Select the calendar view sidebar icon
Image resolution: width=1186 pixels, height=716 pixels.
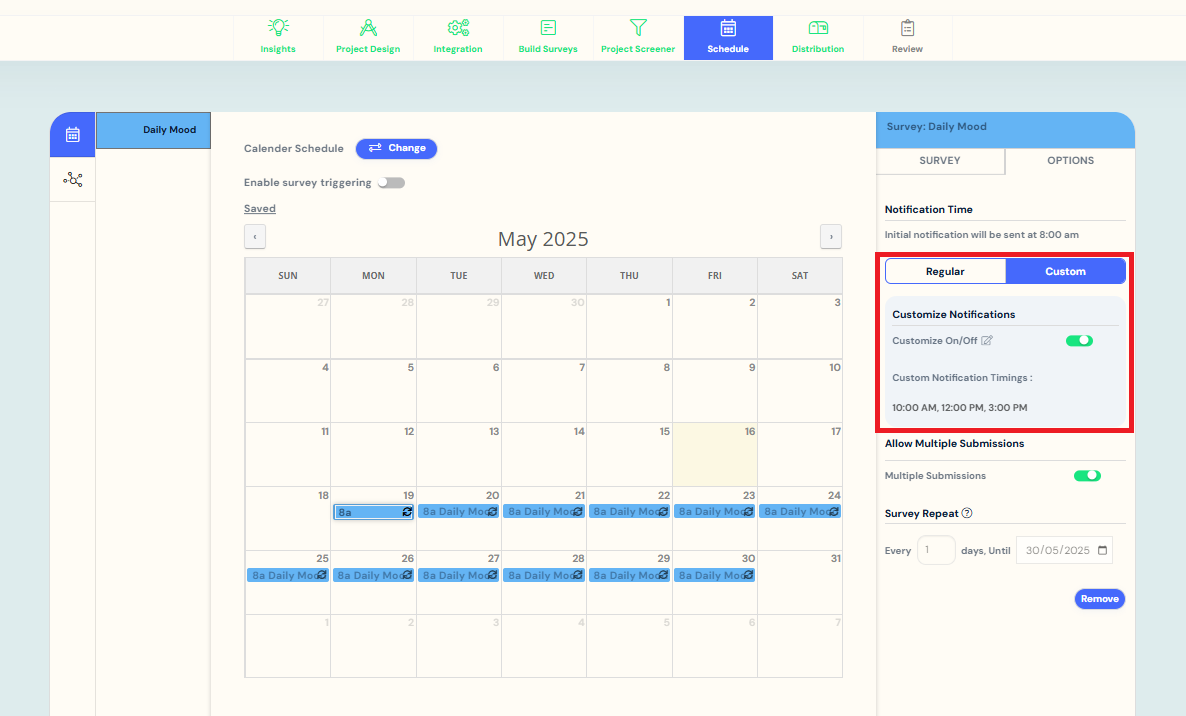(73, 135)
